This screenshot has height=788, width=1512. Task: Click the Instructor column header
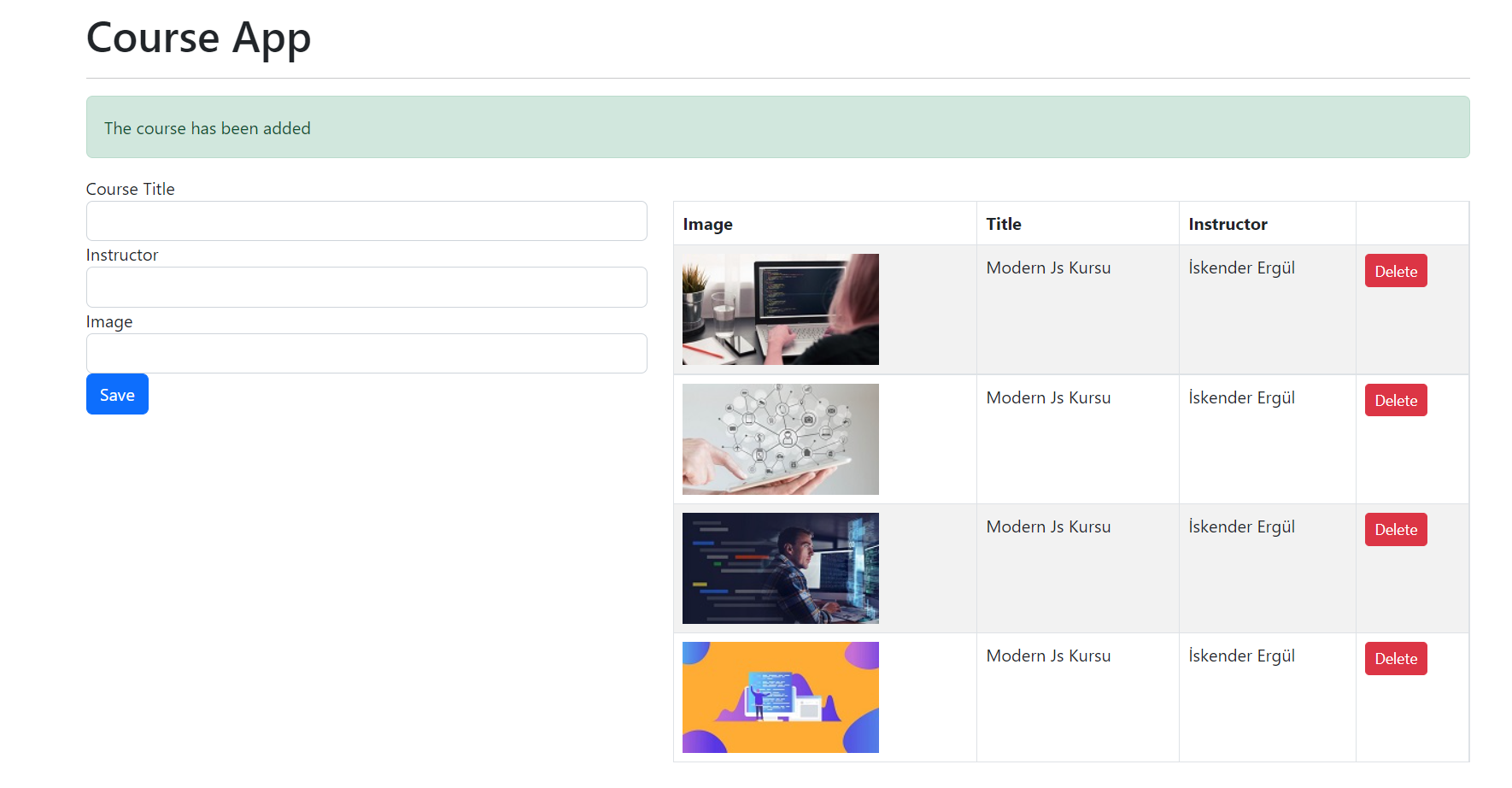click(x=1228, y=223)
